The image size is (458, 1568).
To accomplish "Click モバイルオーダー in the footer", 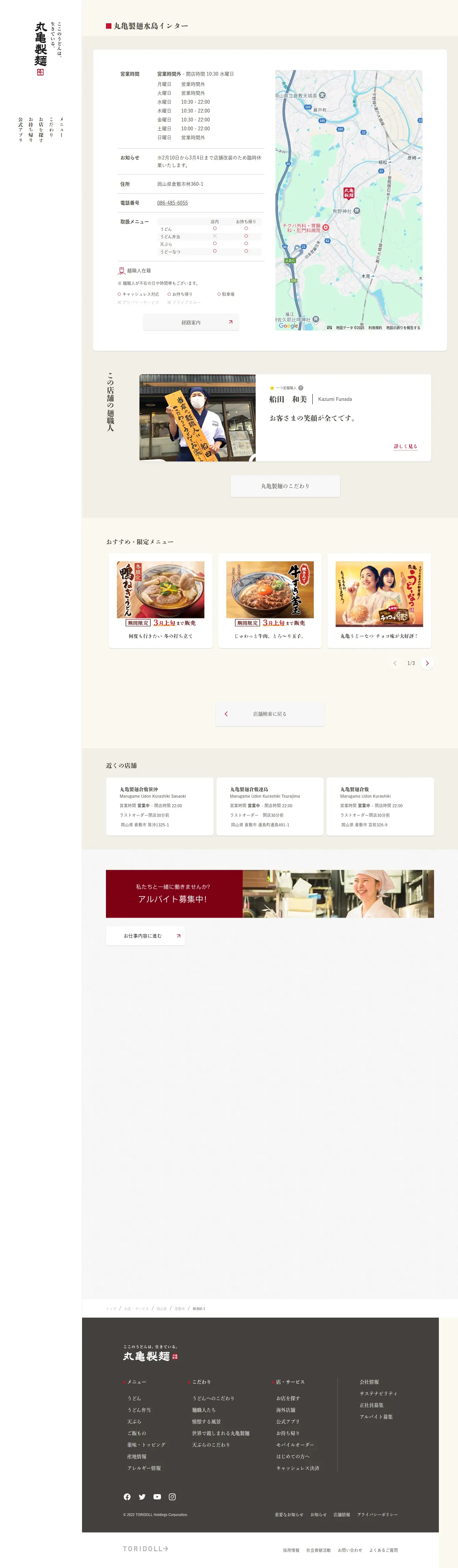I will [x=295, y=1445].
